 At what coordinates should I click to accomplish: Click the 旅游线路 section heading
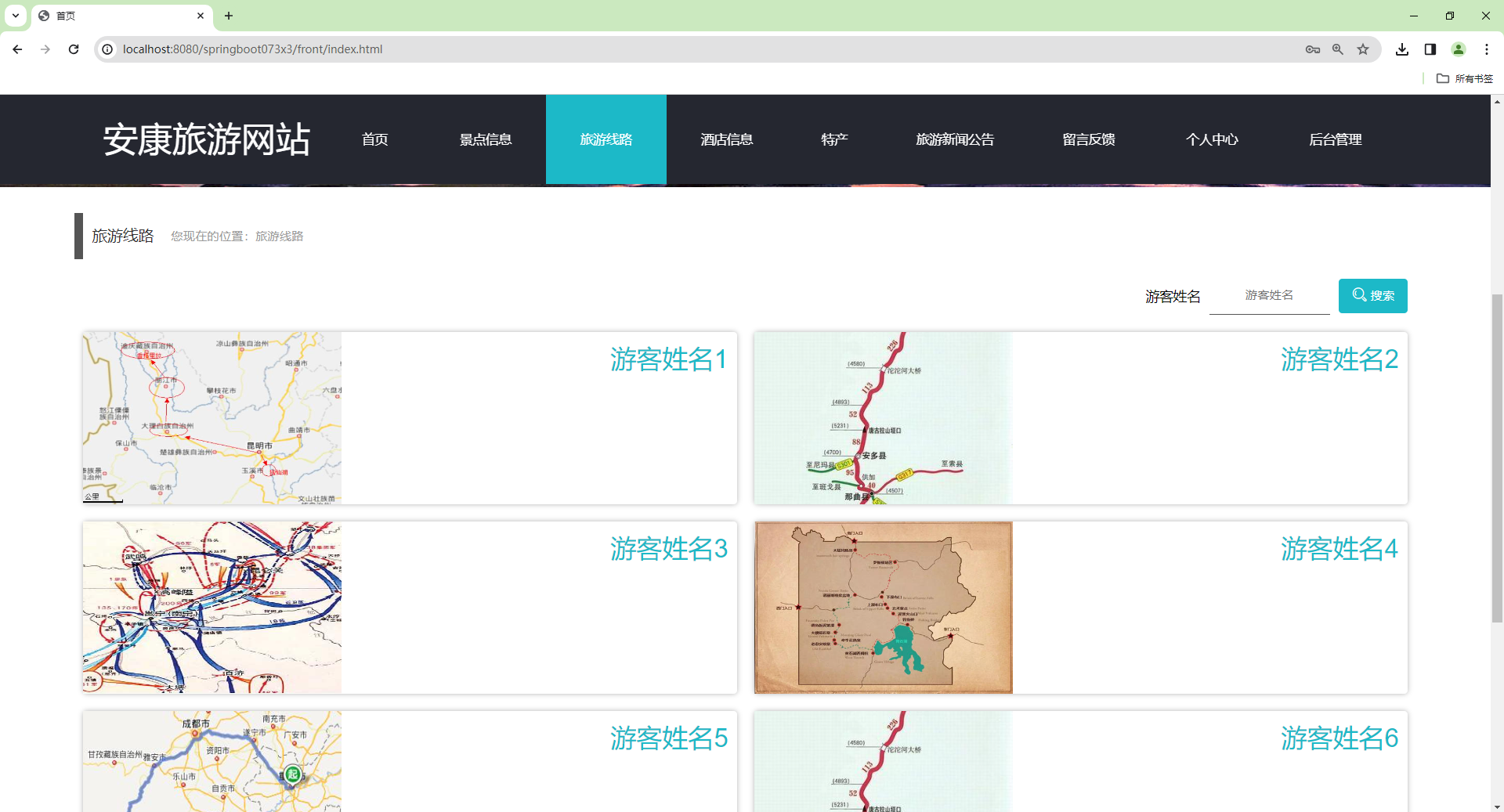click(123, 236)
